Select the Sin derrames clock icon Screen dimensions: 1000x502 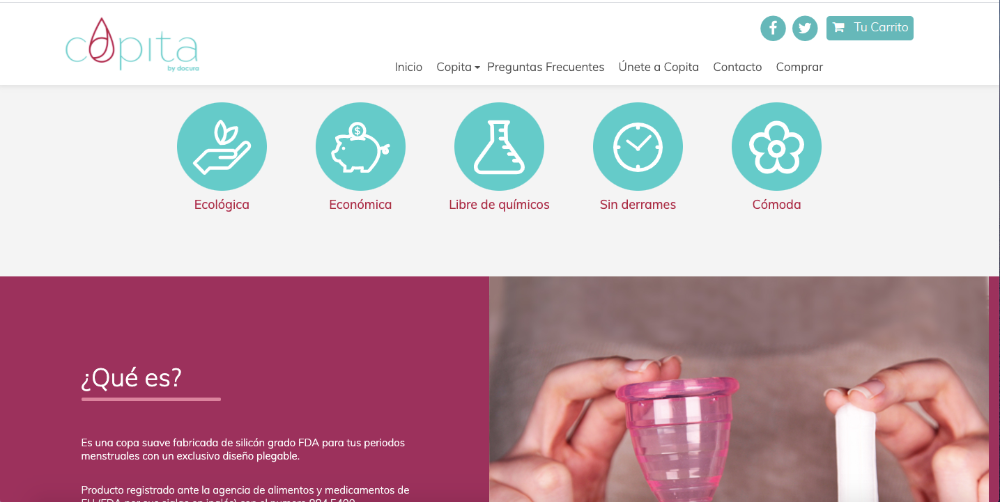(x=638, y=147)
